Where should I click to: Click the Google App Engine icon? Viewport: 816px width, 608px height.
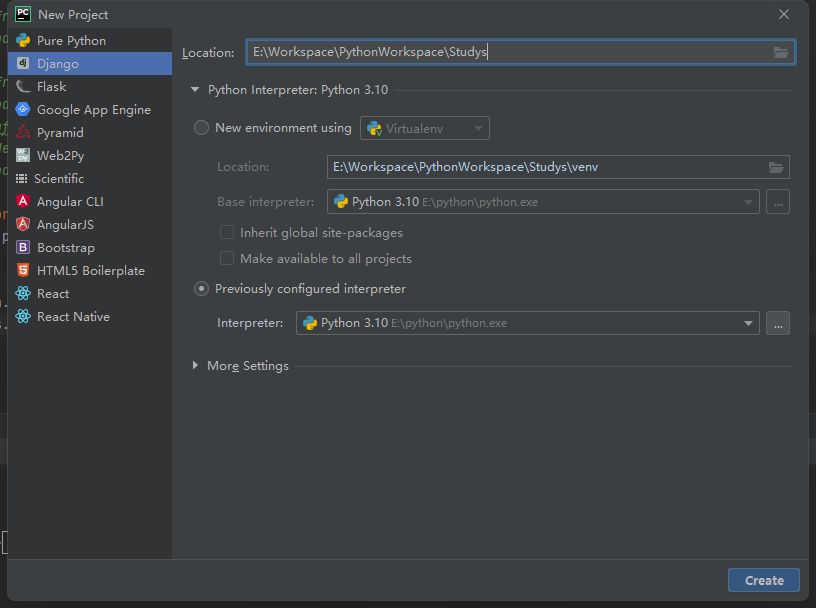tap(23, 109)
